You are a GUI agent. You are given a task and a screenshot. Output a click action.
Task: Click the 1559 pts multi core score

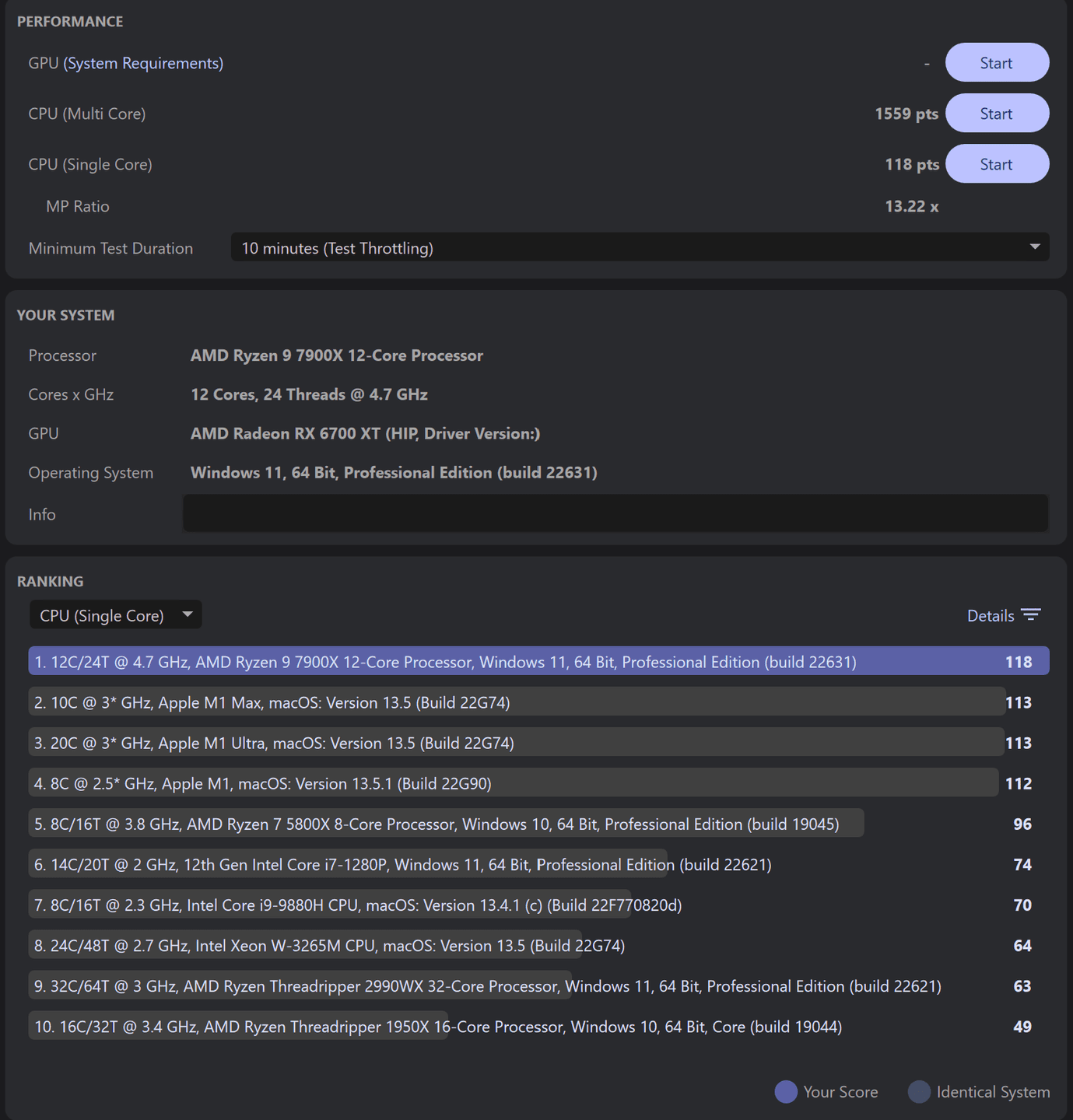coord(906,114)
